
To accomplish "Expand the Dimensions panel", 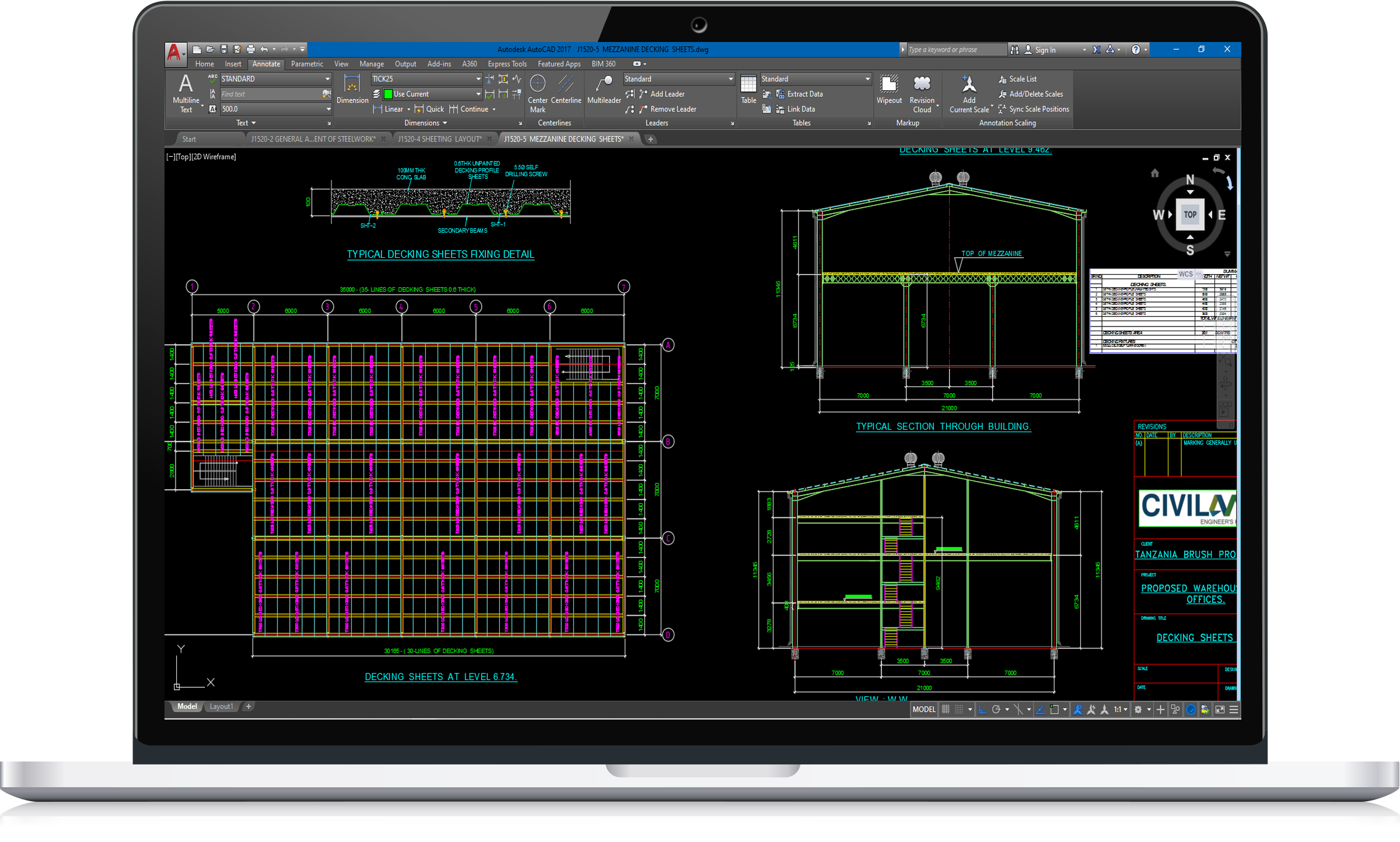I will 426,123.
